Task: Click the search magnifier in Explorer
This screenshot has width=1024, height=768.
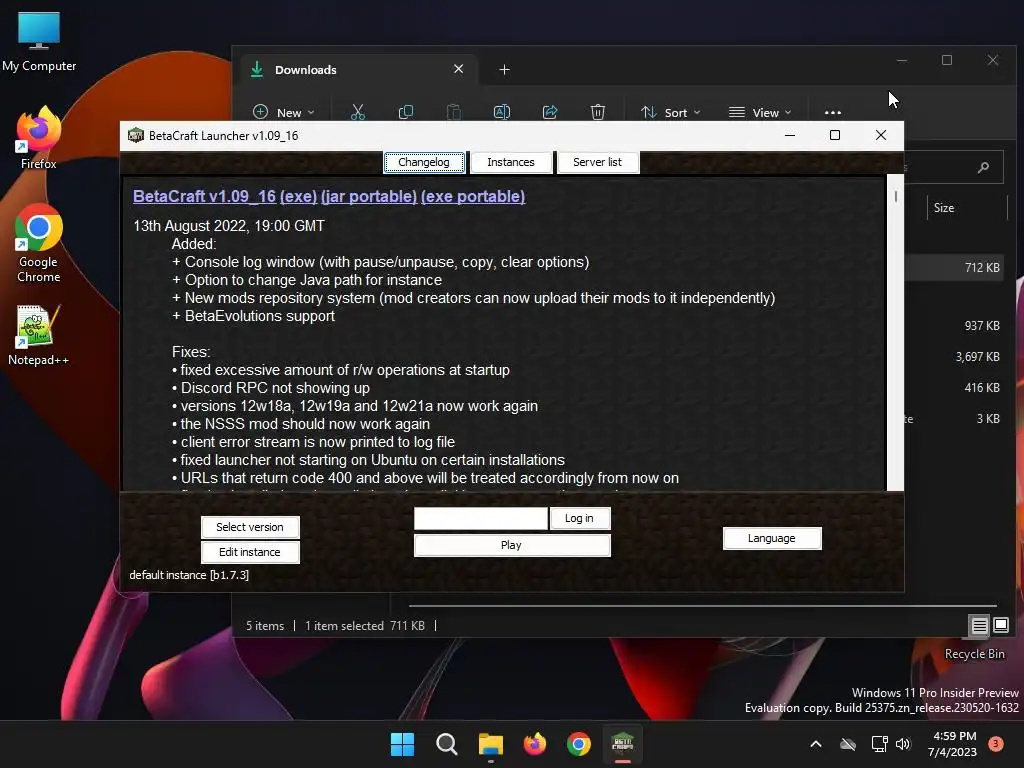Action: click(x=983, y=168)
